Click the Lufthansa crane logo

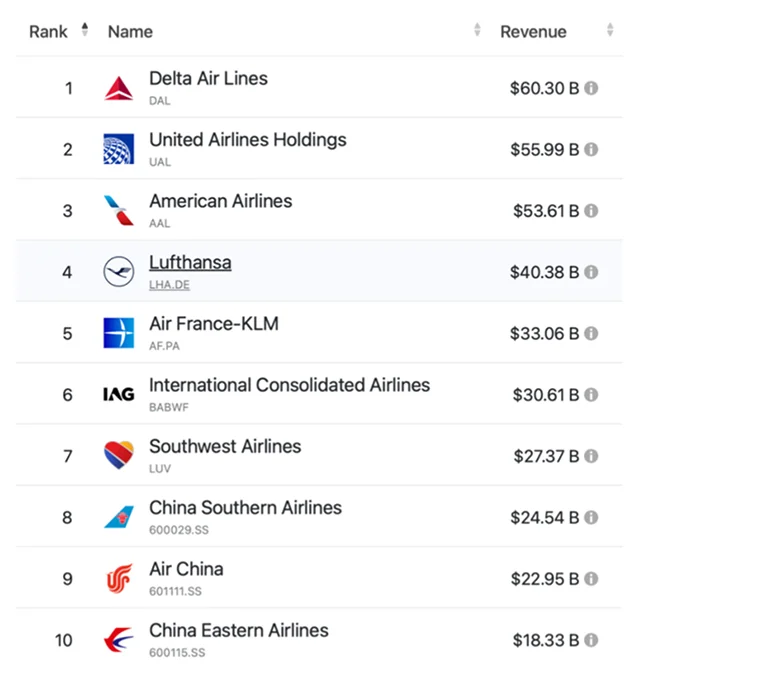tap(118, 272)
